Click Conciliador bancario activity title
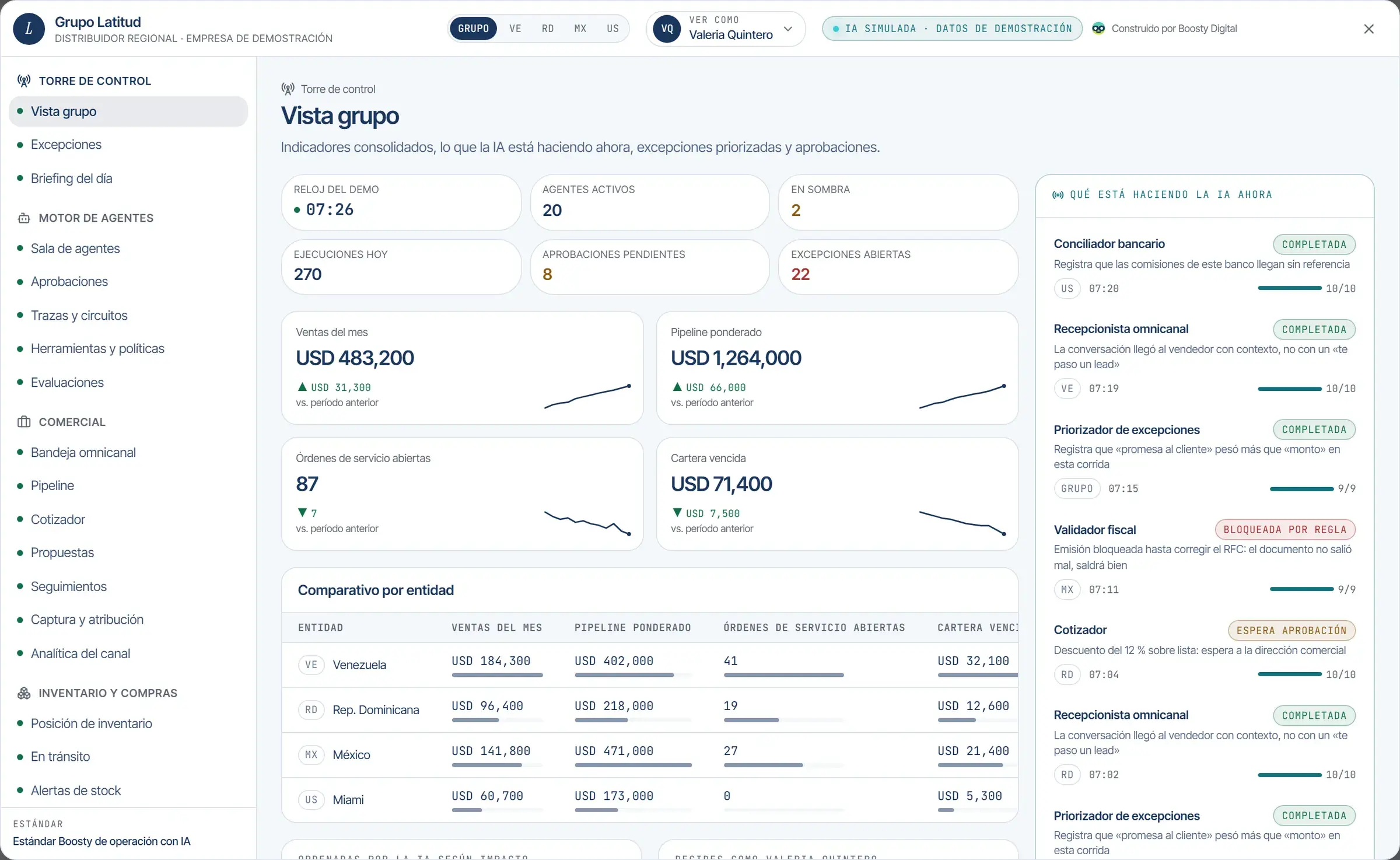 tap(1109, 244)
